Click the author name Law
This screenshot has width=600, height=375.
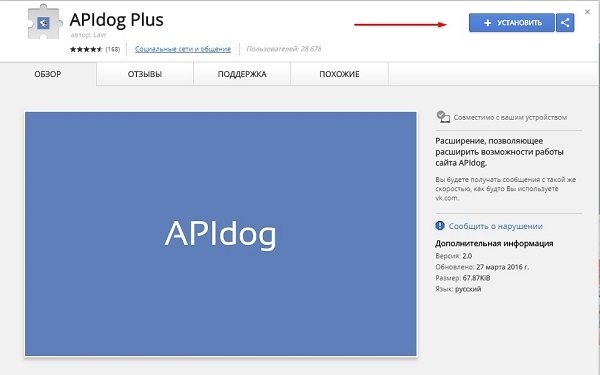click(x=100, y=35)
